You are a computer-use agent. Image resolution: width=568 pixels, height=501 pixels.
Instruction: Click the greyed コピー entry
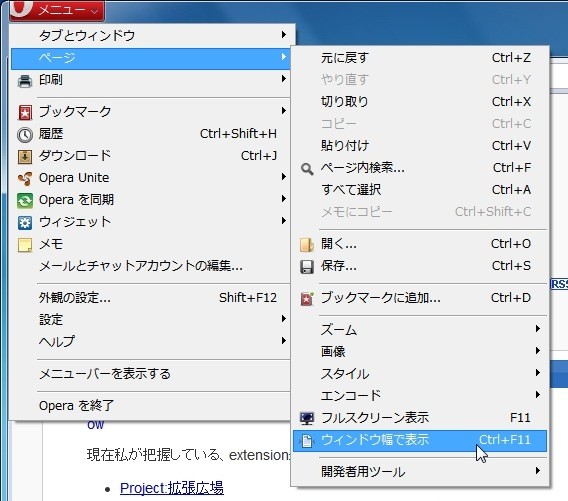[420, 124]
